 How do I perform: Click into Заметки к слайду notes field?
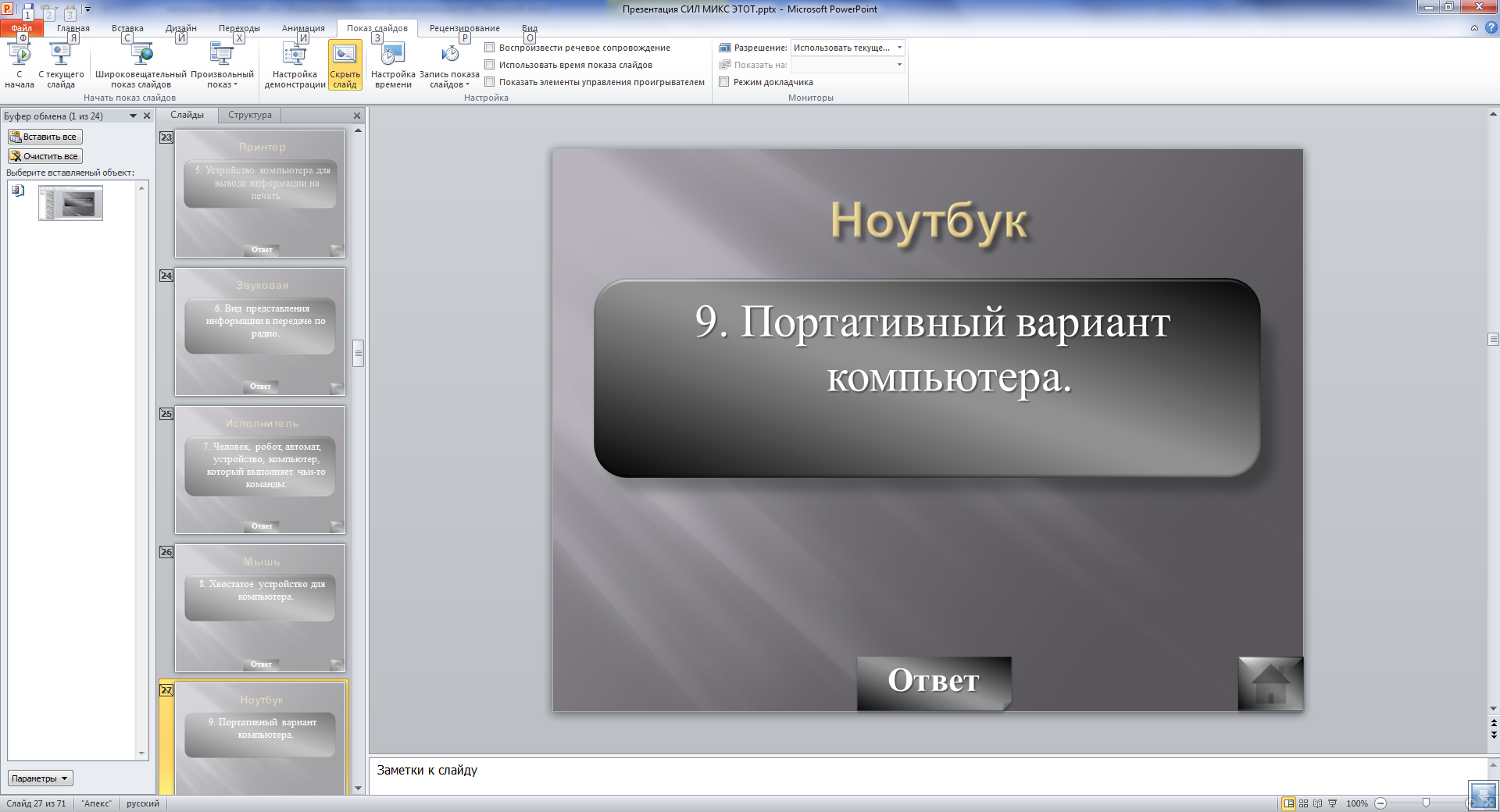[x=926, y=775]
